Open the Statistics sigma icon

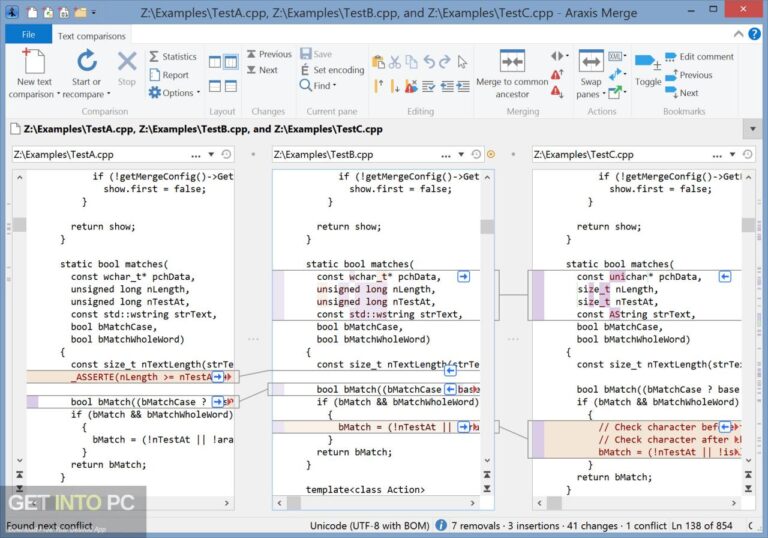tap(154, 56)
